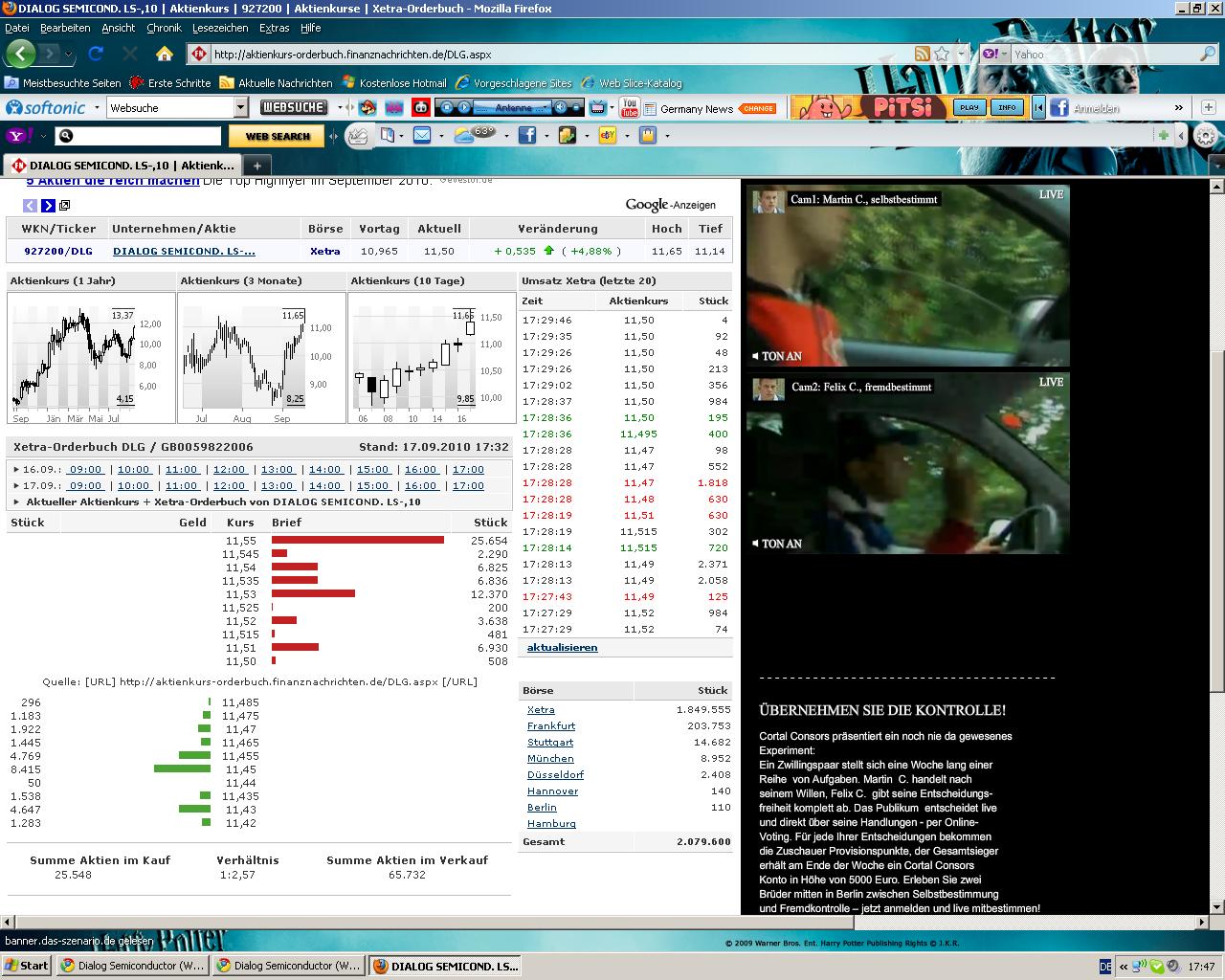
Task: Open the Datei menu
Action: click(17, 28)
